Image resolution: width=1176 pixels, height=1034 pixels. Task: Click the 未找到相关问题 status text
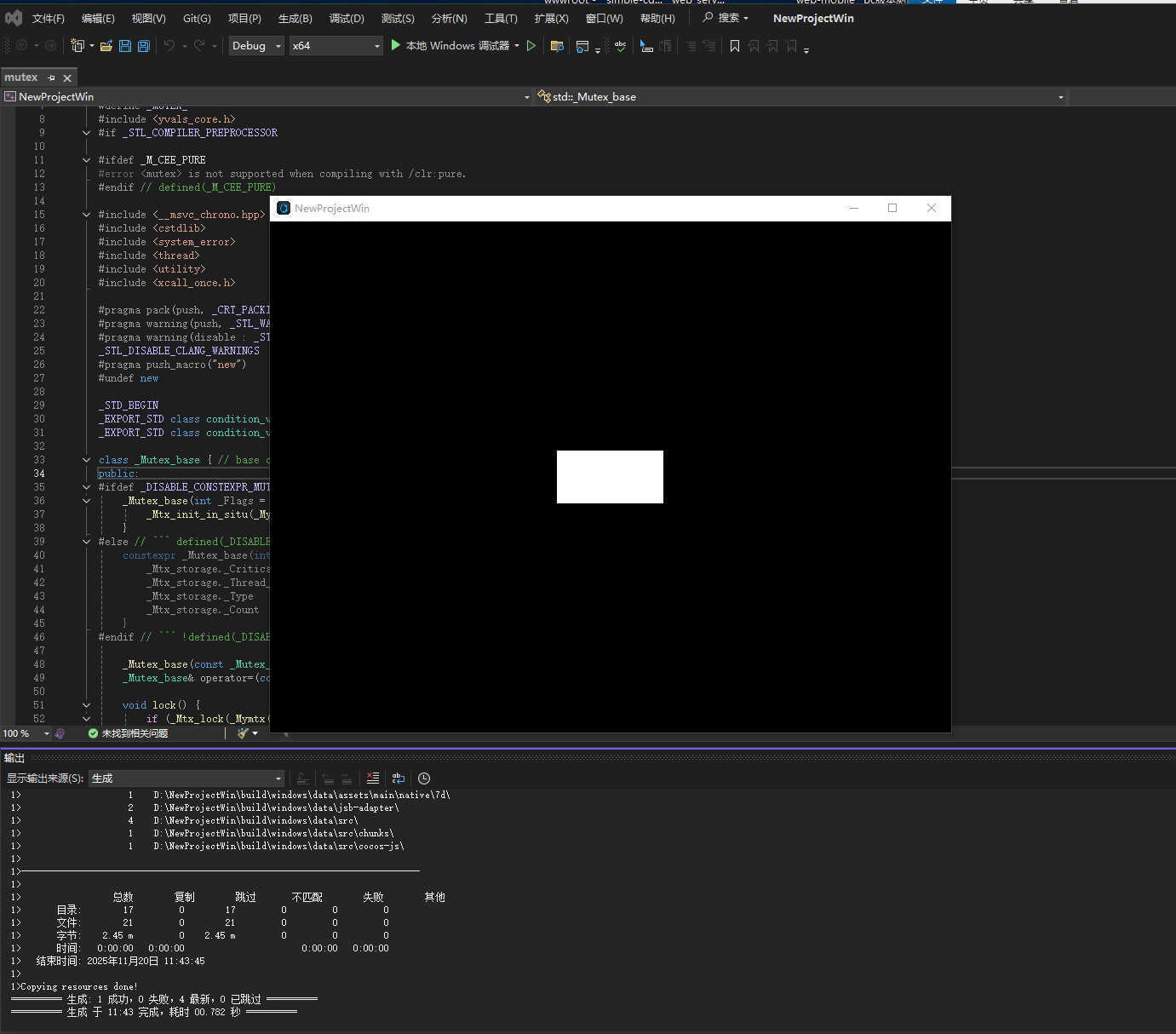coord(135,733)
